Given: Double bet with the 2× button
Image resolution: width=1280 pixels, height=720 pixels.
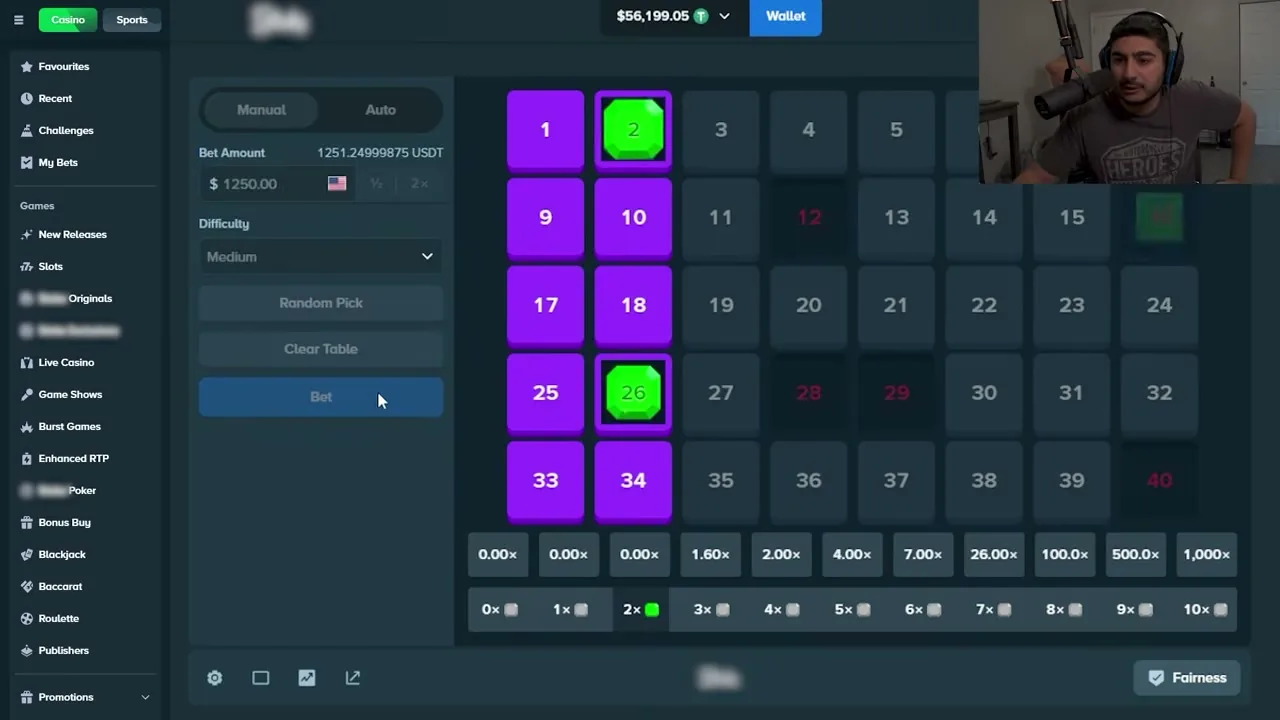Looking at the screenshot, I should pyautogui.click(x=419, y=184).
